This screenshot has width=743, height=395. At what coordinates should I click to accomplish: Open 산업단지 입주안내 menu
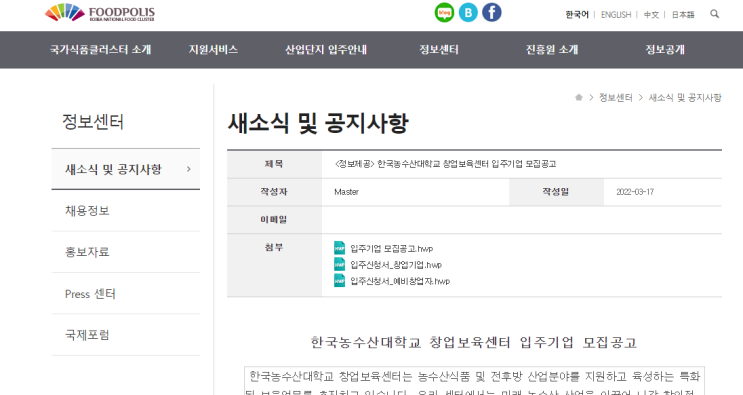tap(326, 50)
